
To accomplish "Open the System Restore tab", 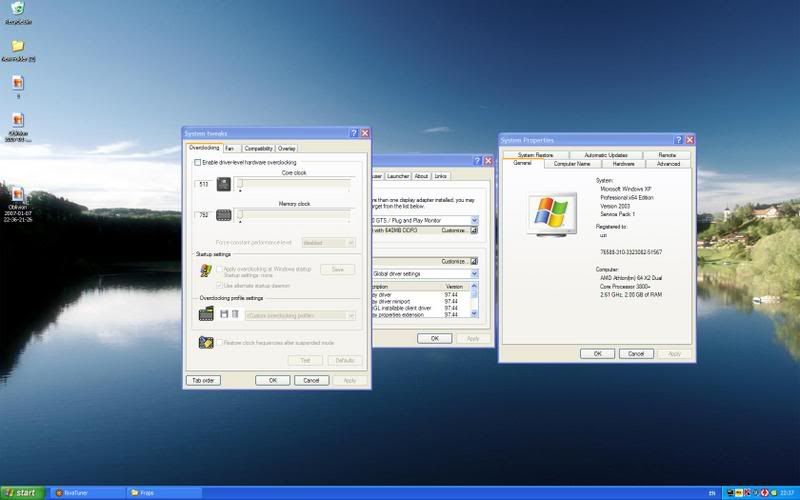I will point(535,155).
